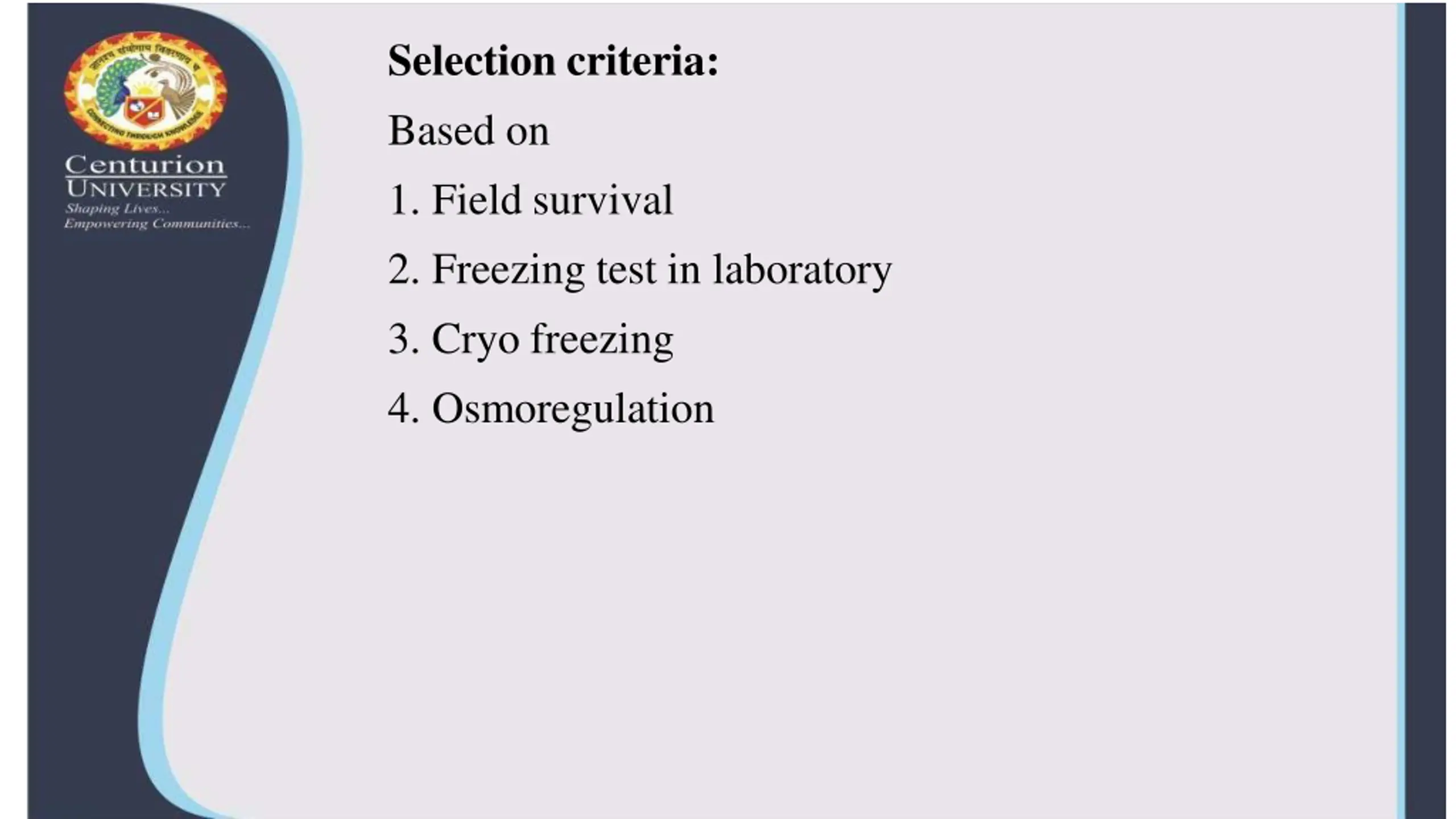Click the dark navy bar on right edge
The height and width of the screenshot is (819, 1456).
[1425, 411]
